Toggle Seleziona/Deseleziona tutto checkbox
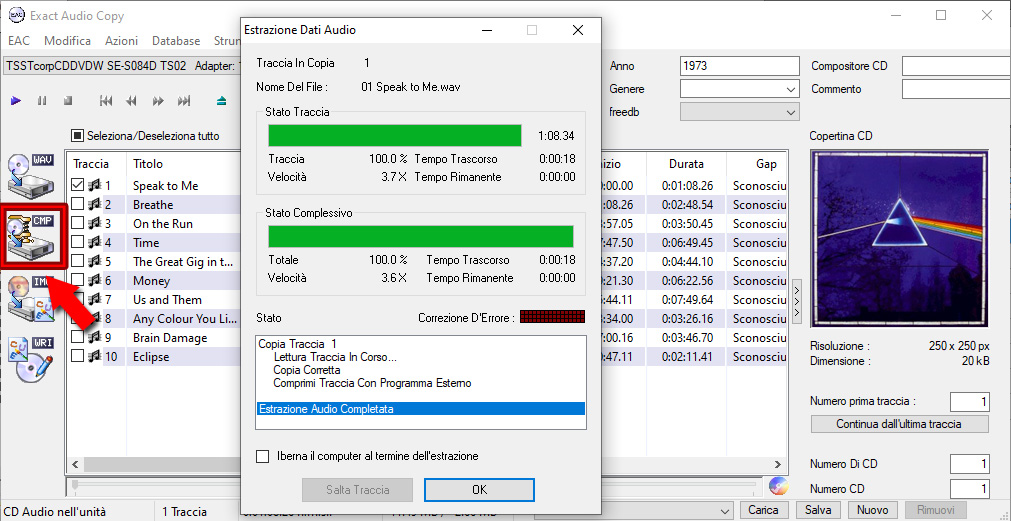Viewport: 1011px width, 521px height. [x=77, y=136]
